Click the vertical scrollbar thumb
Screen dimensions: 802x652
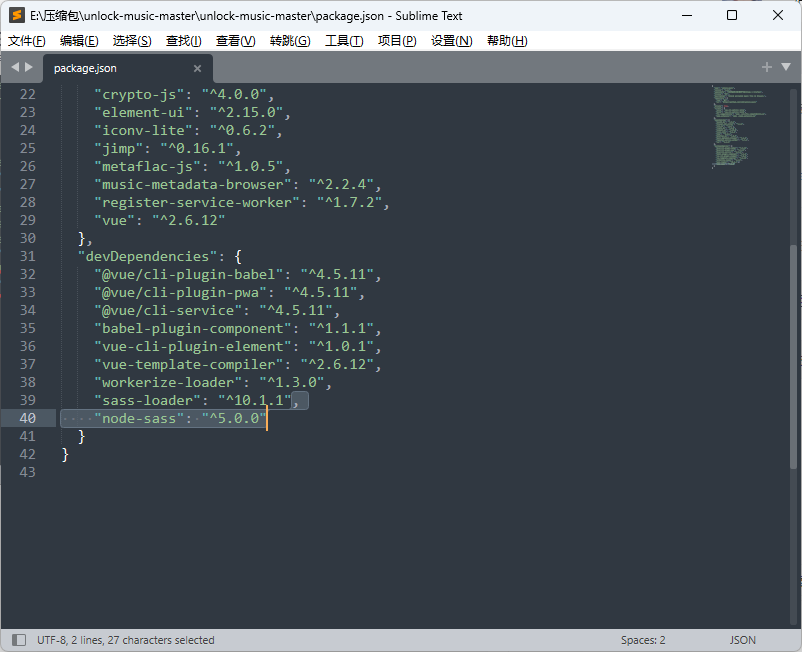tap(793, 356)
